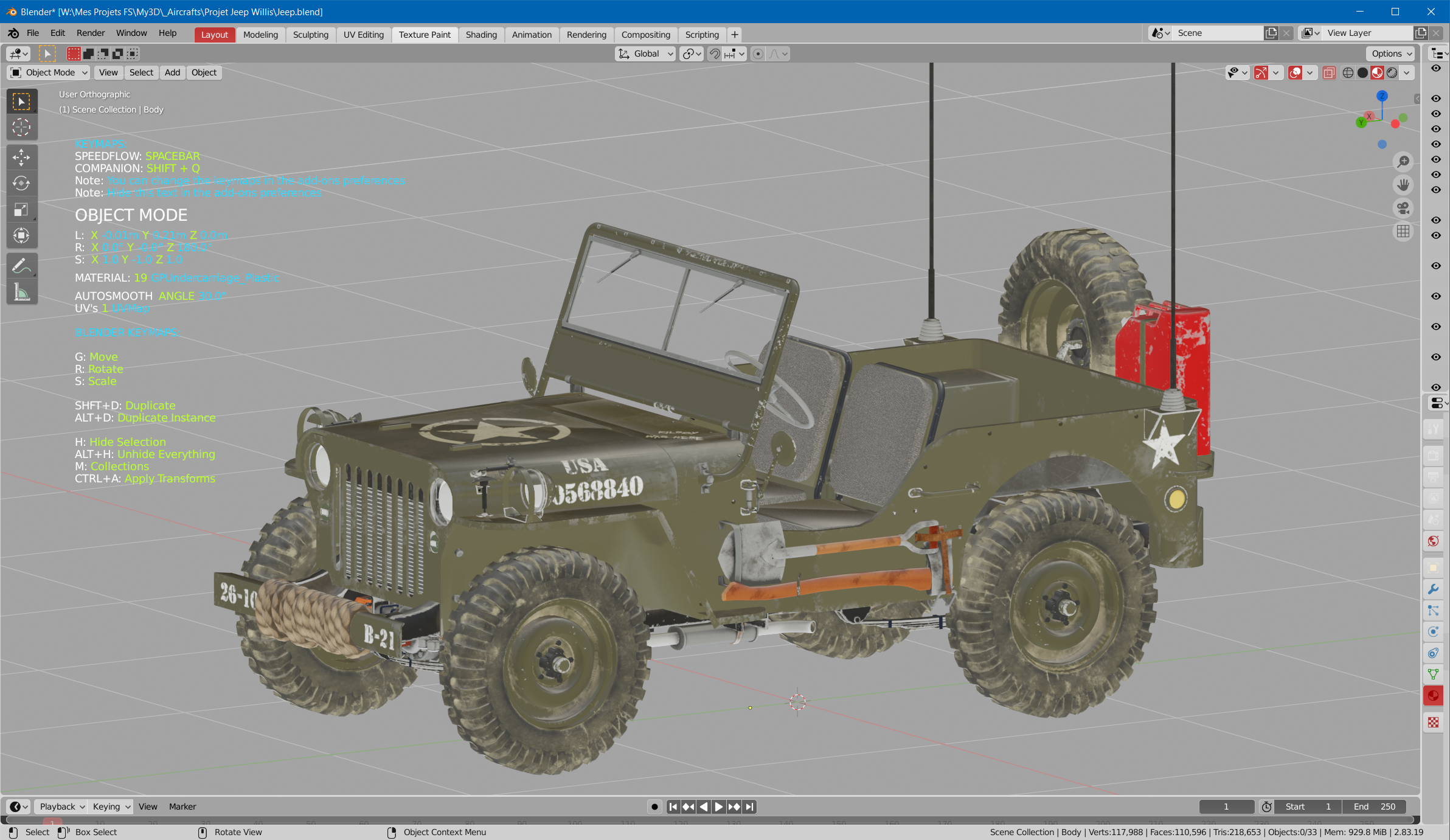Screen dimensions: 1450x840
Task: Switch to the Modeling workspace tab
Action: click(260, 35)
